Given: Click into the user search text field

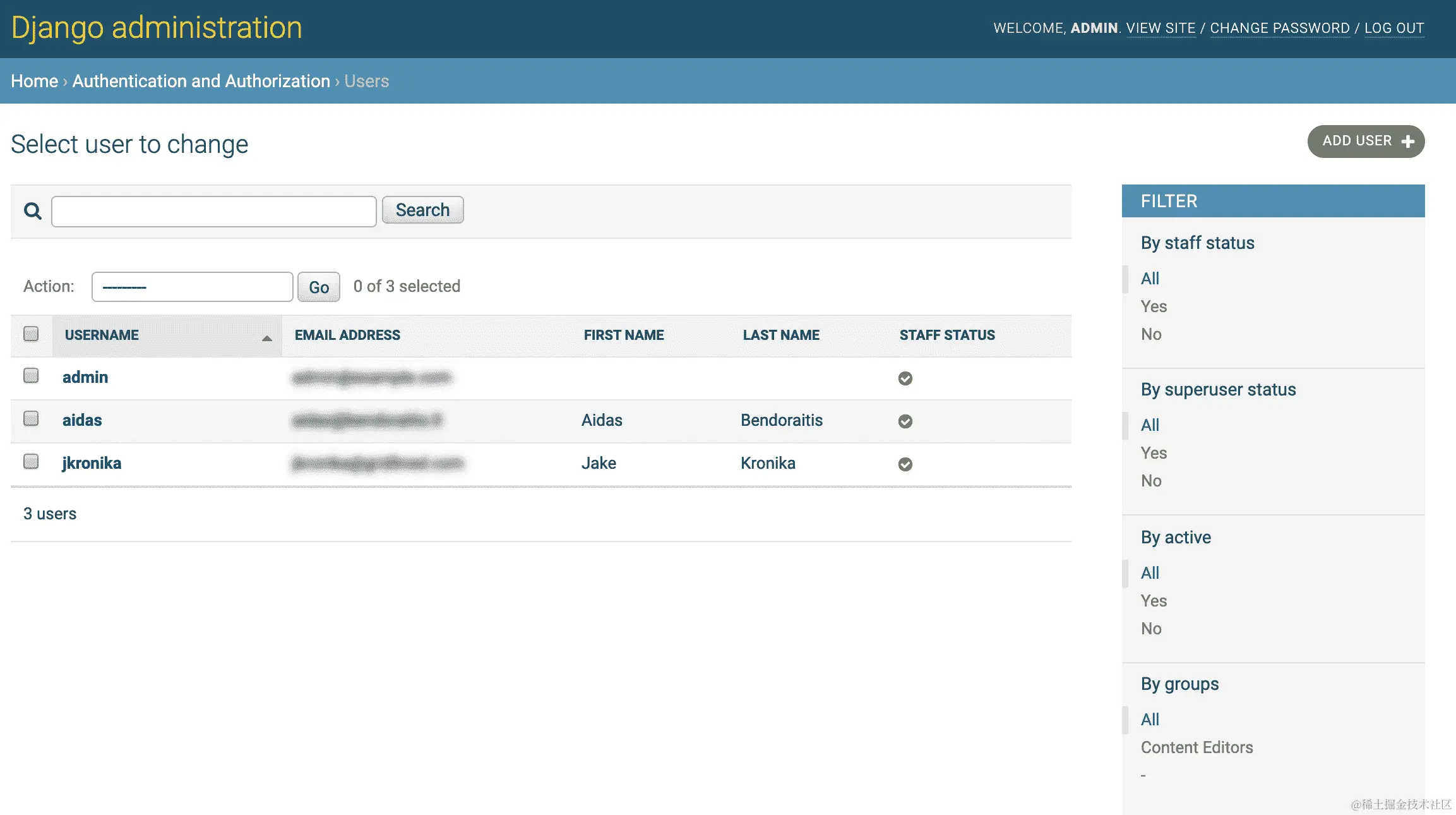Looking at the screenshot, I should click(x=213, y=211).
